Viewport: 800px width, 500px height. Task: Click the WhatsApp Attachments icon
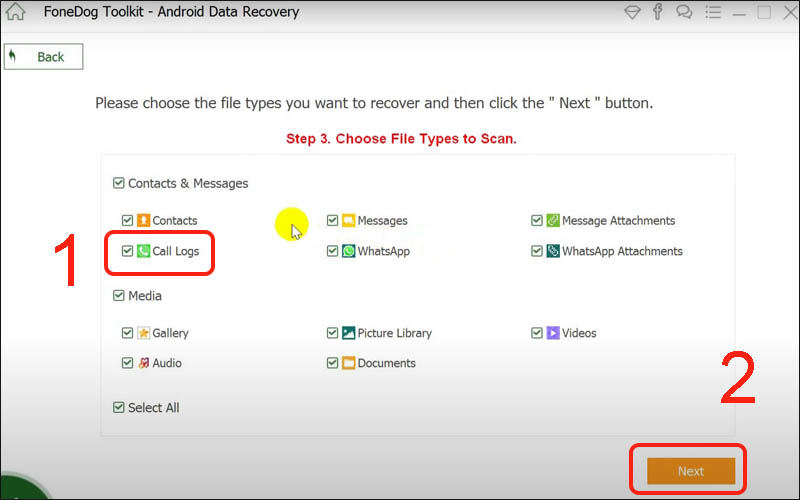click(553, 251)
